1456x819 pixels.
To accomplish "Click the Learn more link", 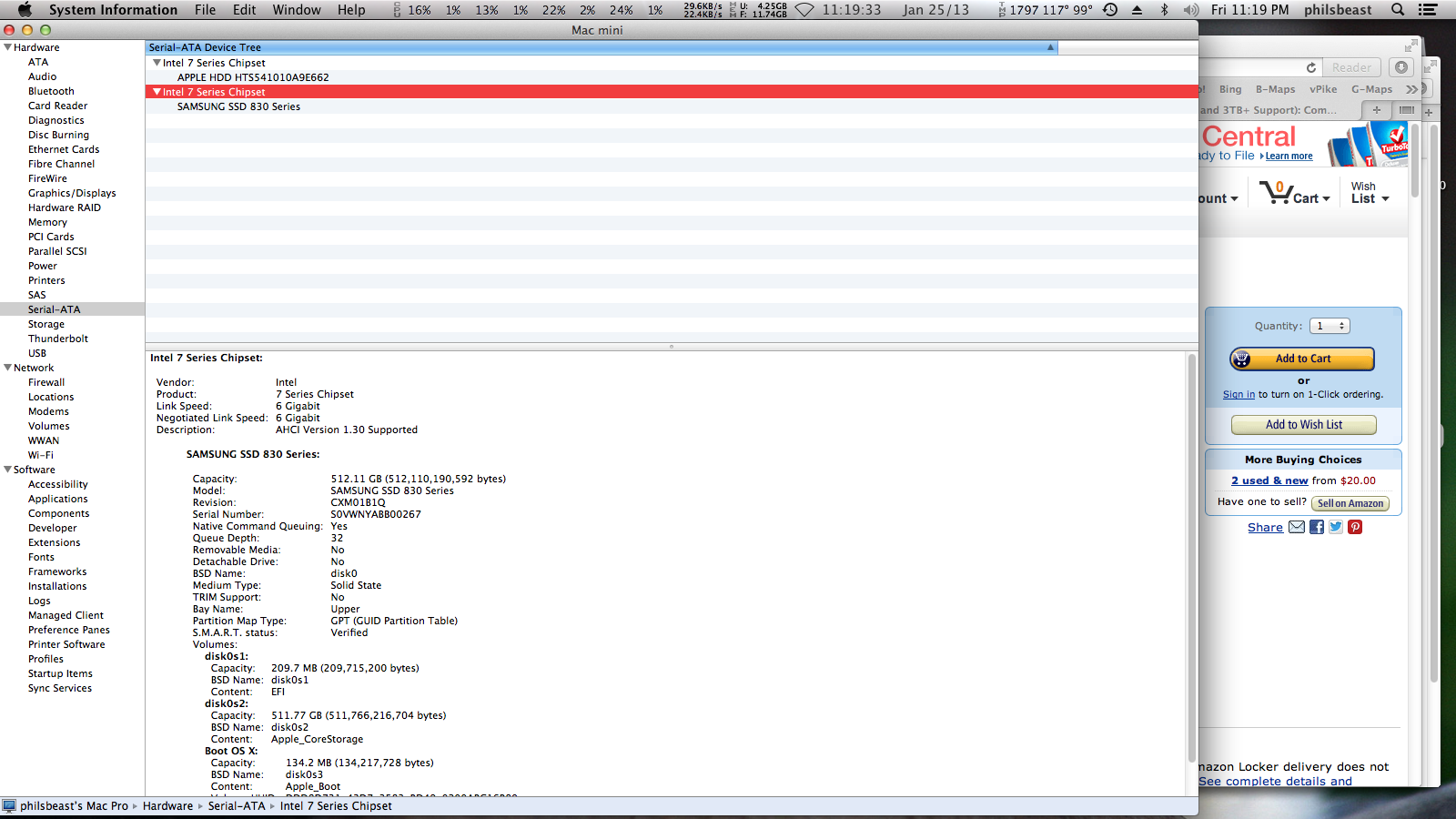I will click(1289, 157).
